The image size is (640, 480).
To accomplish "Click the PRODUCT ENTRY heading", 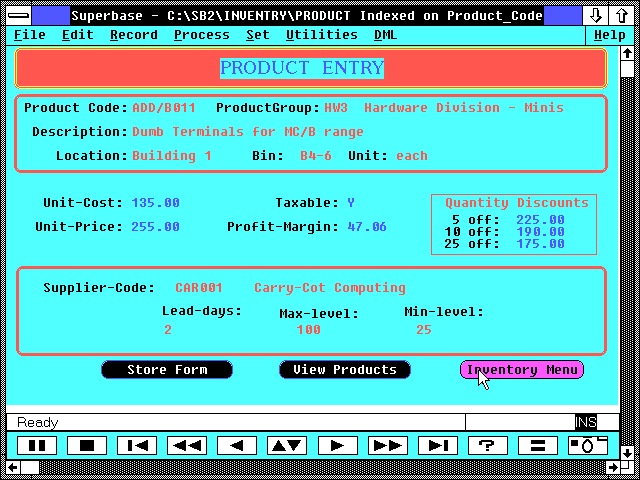I will (302, 68).
